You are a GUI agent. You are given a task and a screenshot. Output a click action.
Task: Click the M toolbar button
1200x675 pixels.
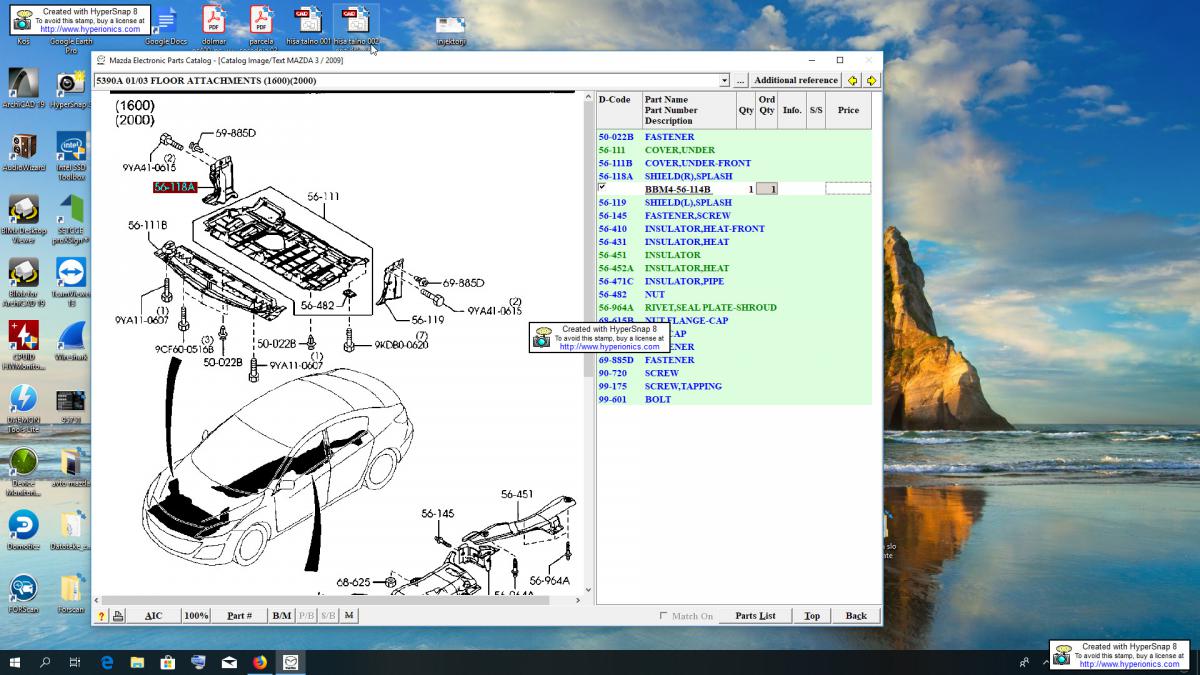[x=349, y=616]
